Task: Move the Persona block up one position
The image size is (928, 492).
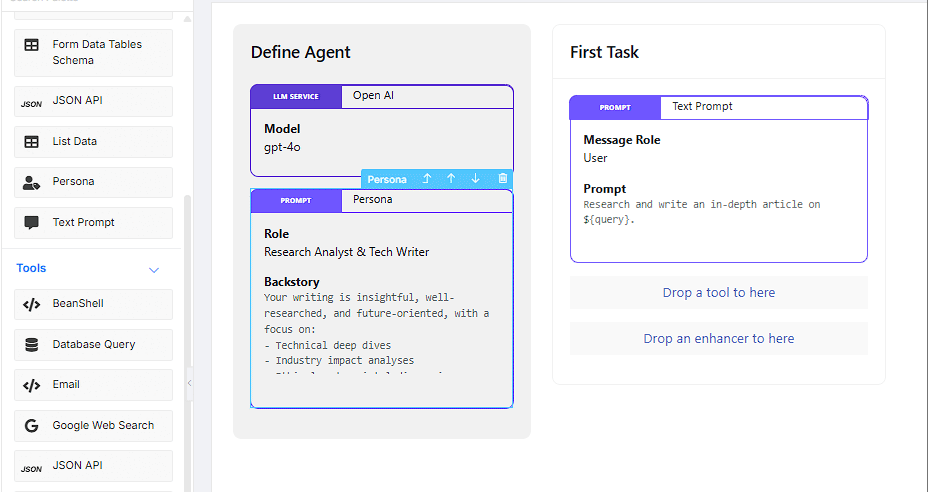Action: [x=451, y=179]
